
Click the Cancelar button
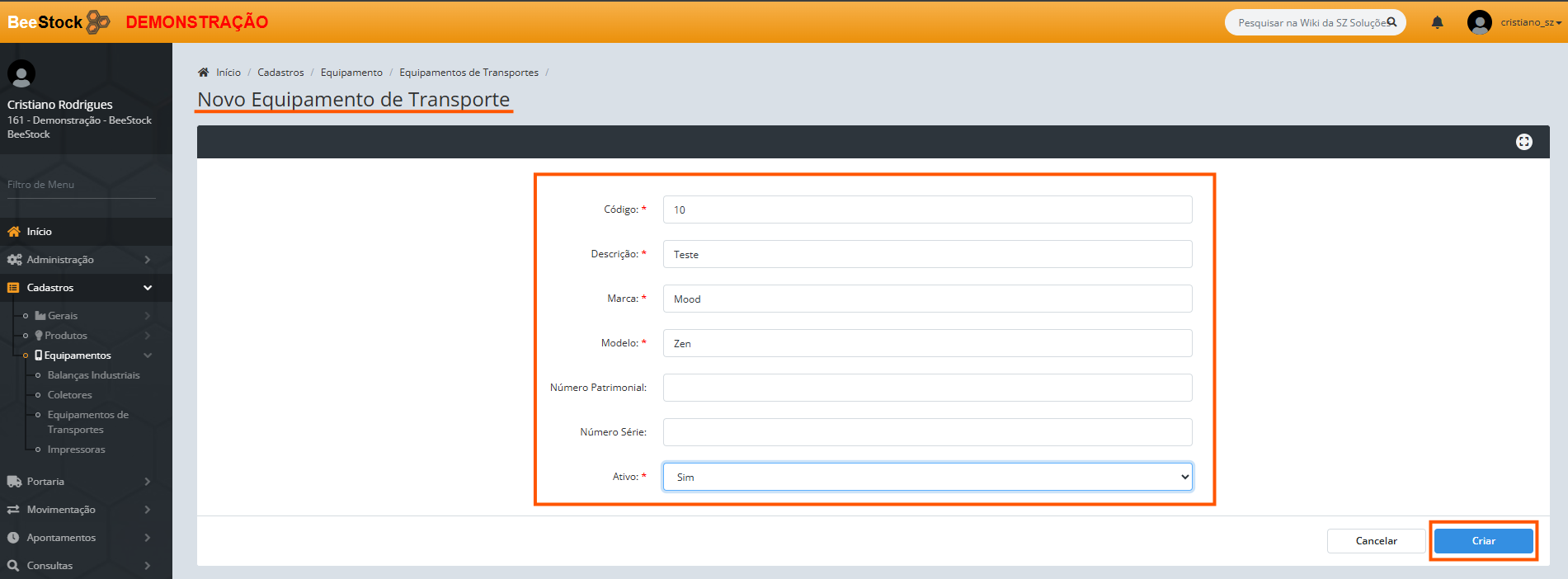[1376, 541]
